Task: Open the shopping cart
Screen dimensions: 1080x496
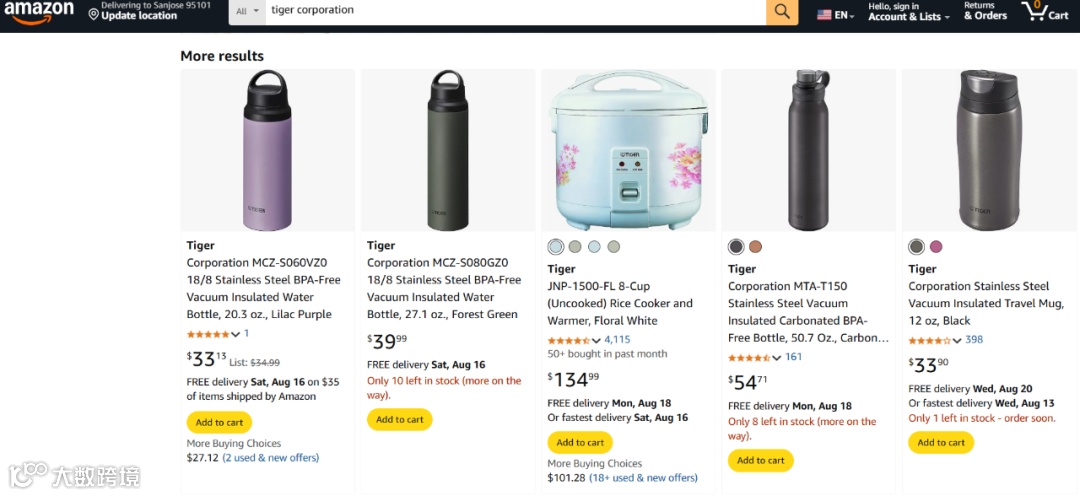Action: [1045, 11]
